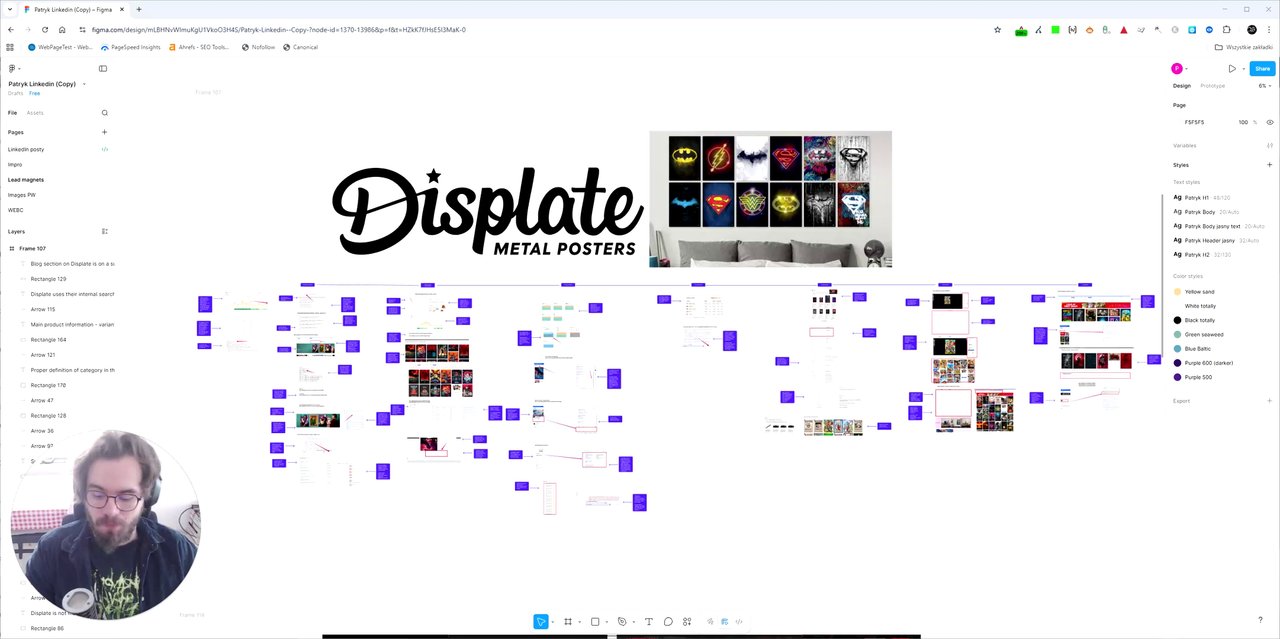Open Frame tool options dropdown arrow

(579, 622)
